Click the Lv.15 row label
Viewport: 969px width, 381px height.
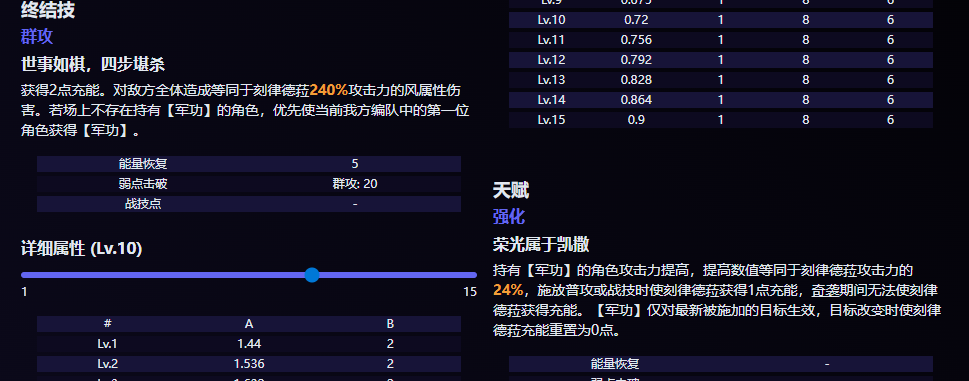pos(551,120)
